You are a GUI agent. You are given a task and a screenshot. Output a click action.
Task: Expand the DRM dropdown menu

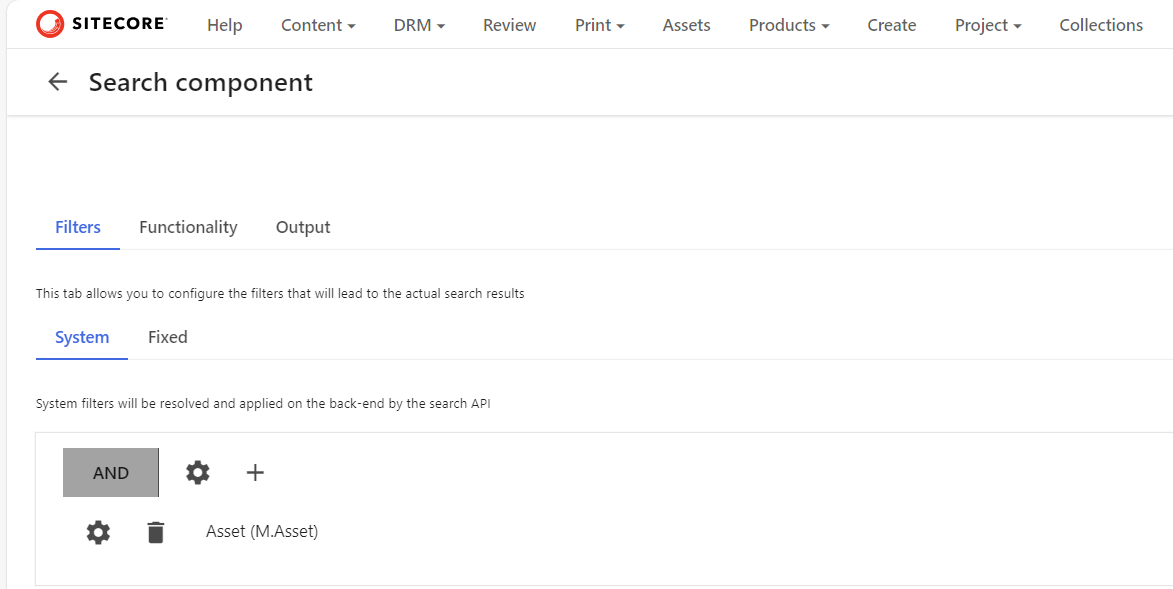point(419,25)
